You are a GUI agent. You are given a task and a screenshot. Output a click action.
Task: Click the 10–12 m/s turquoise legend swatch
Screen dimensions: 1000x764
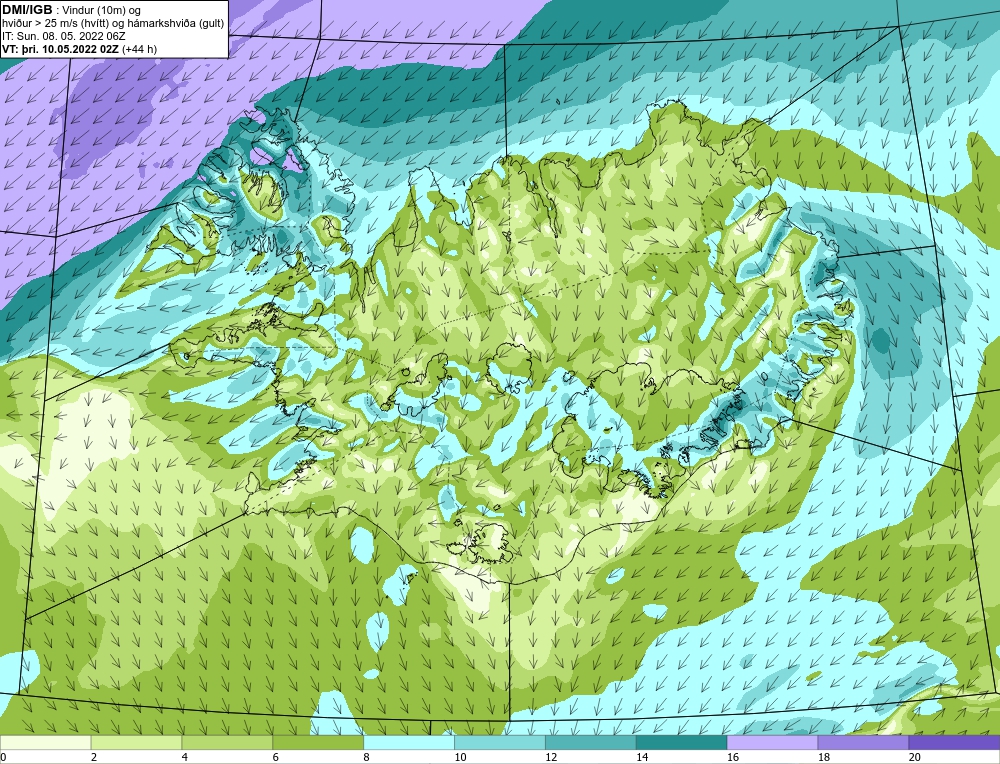point(500,742)
